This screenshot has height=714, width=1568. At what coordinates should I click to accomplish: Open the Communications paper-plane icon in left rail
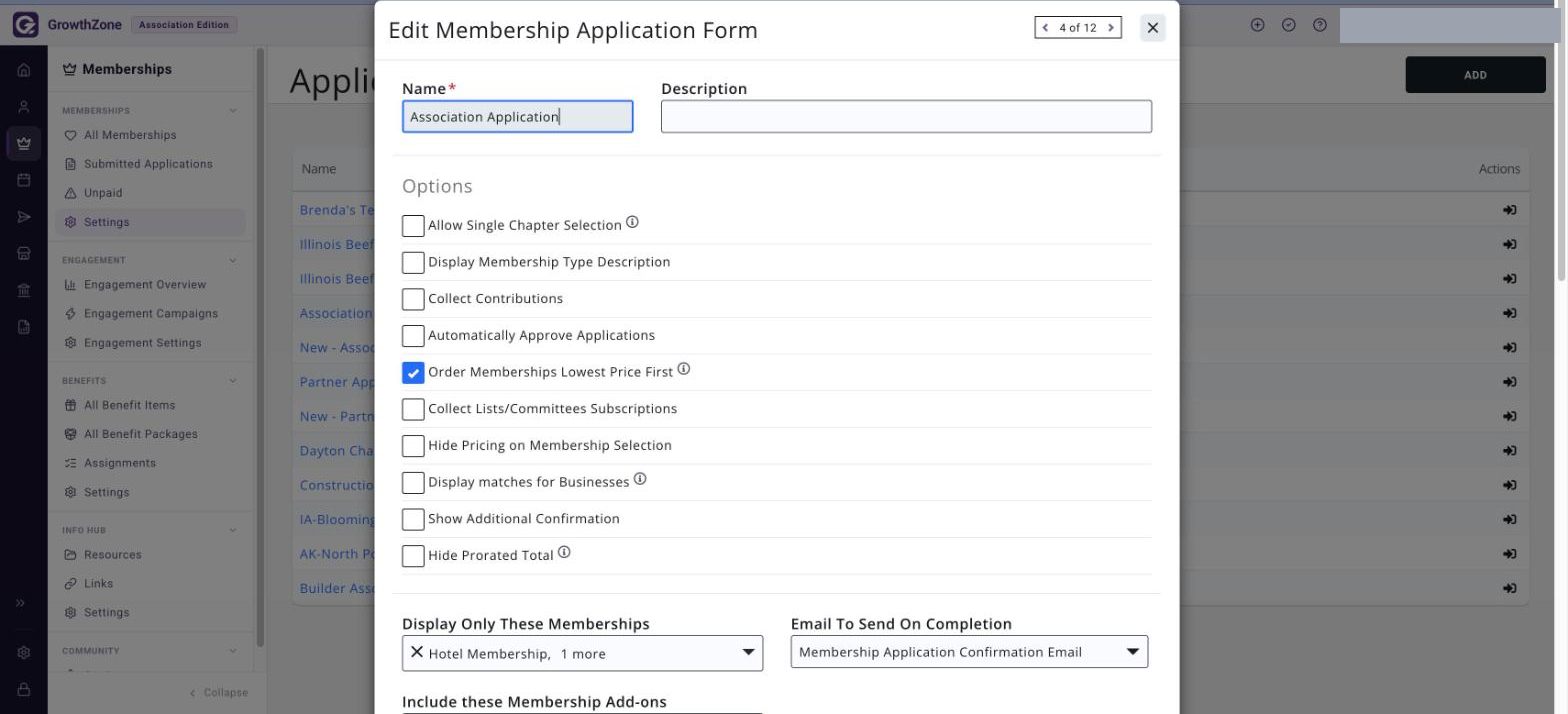click(x=24, y=217)
